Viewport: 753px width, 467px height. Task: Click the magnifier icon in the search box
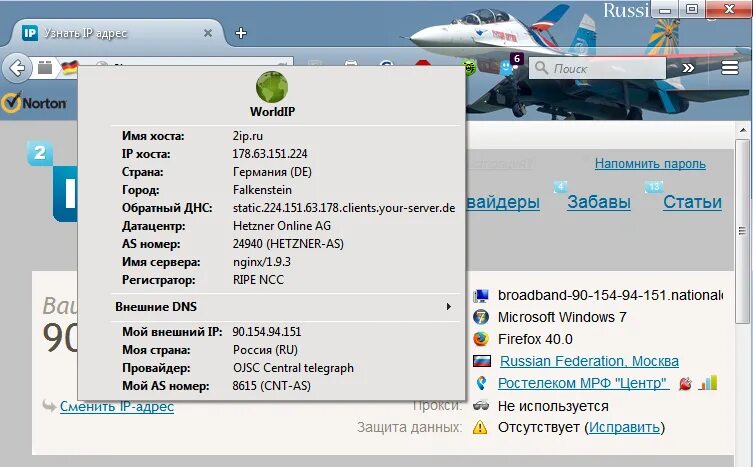541,68
